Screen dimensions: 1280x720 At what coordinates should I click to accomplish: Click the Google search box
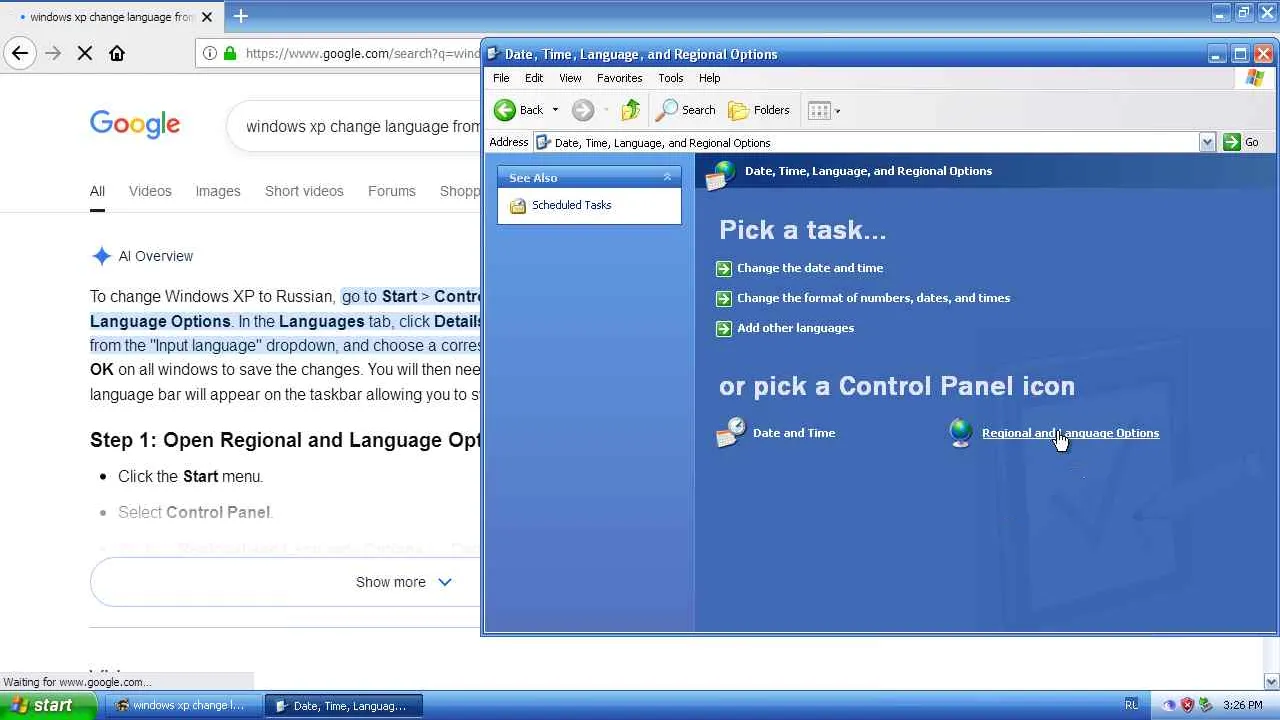coord(355,126)
